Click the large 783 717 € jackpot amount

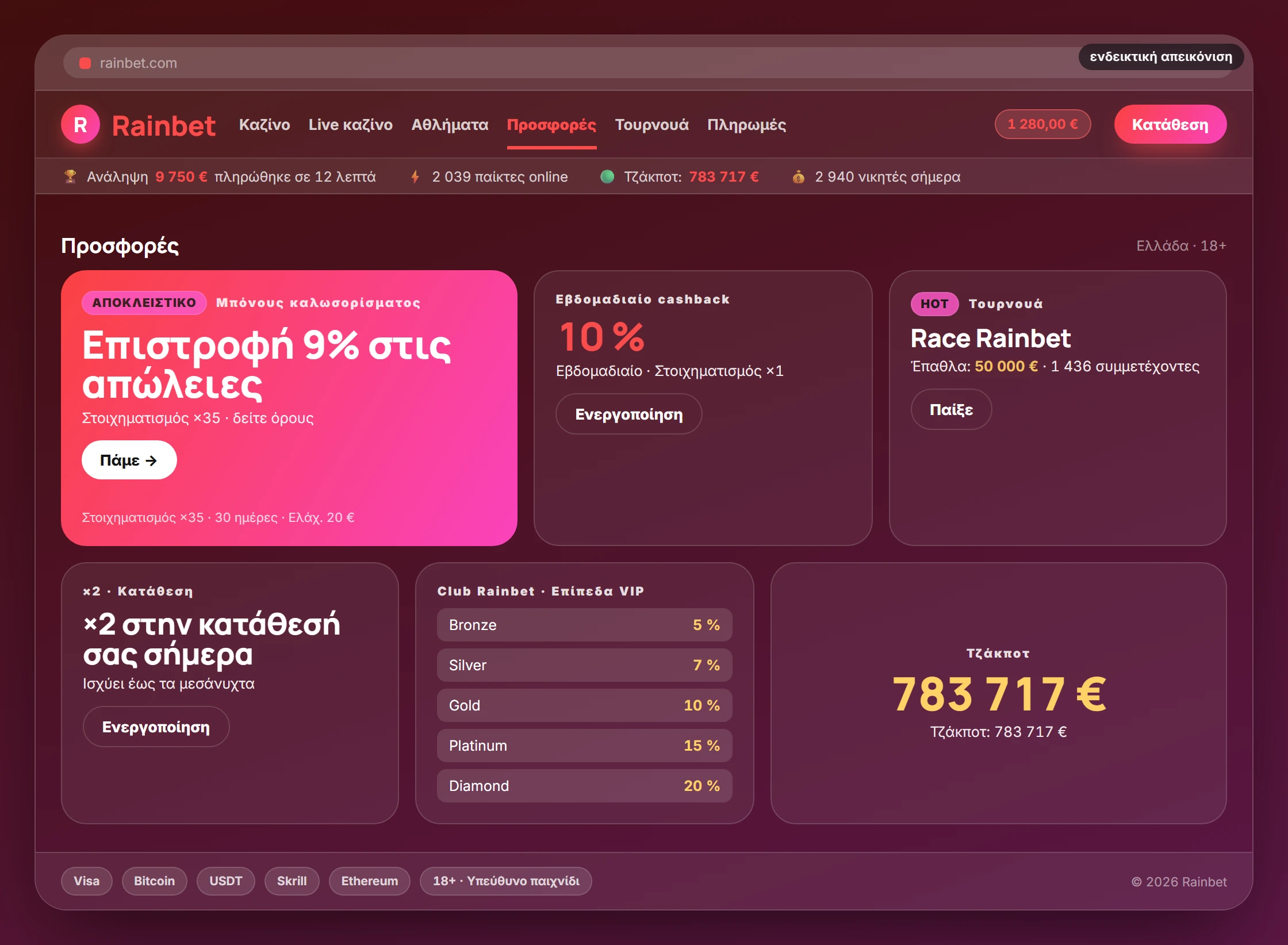click(x=999, y=694)
